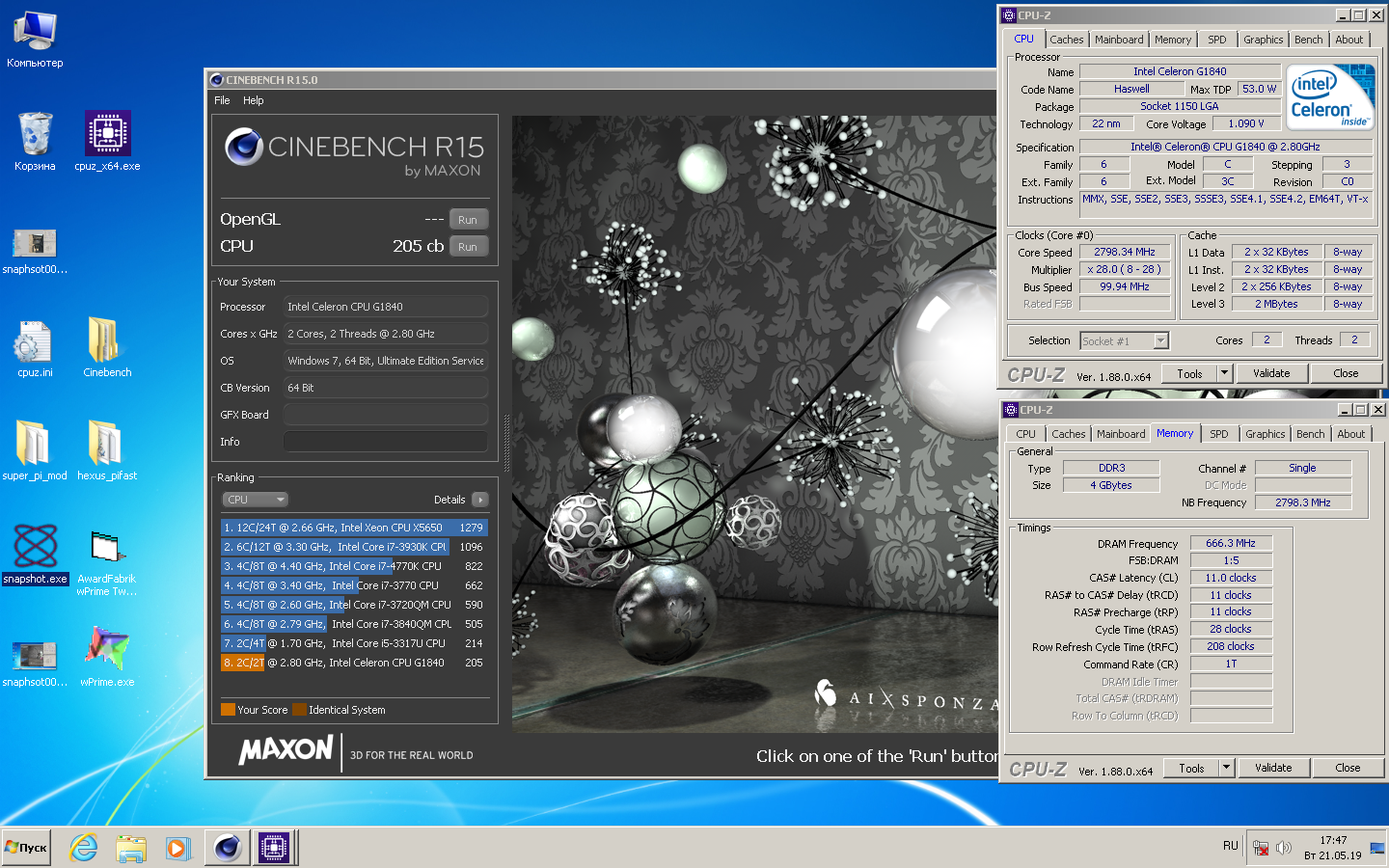Screen dimensions: 1389x868
Task: Expand ranking Details arrow
Action: [x=480, y=500]
